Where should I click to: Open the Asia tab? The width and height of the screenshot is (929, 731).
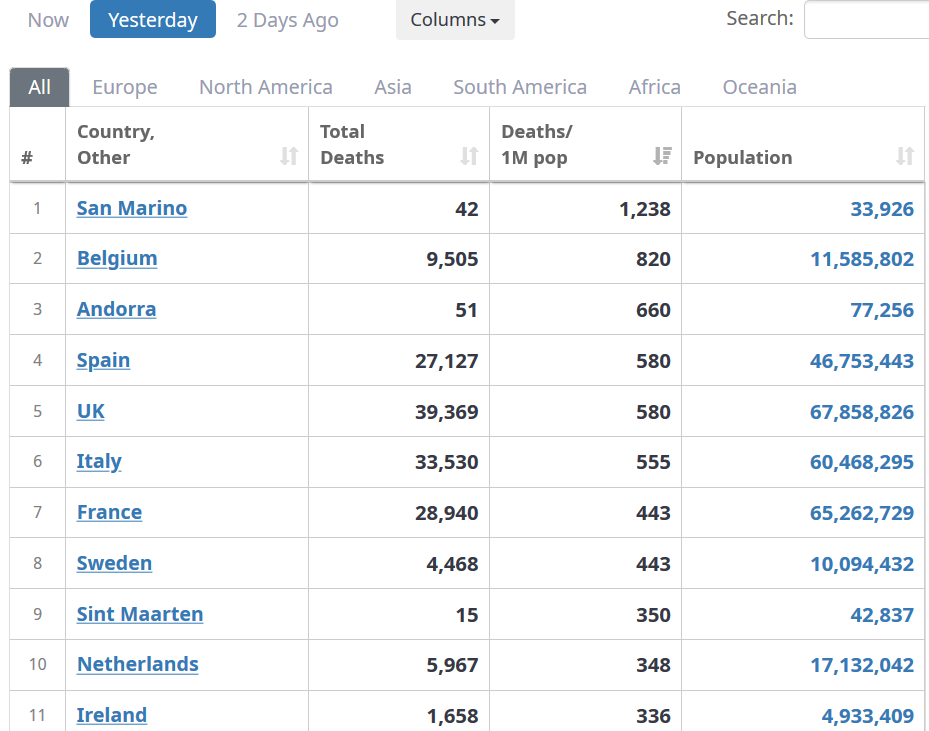tap(393, 87)
